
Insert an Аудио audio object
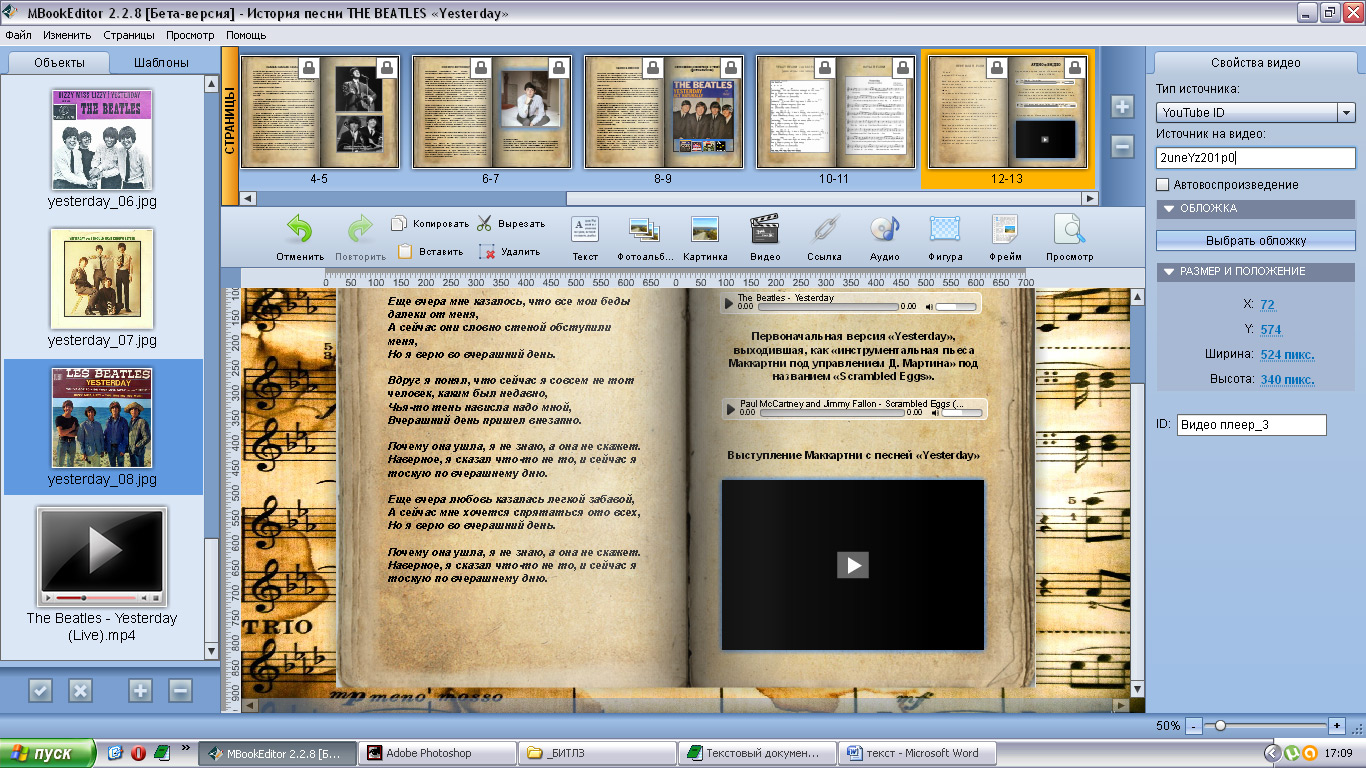point(884,238)
